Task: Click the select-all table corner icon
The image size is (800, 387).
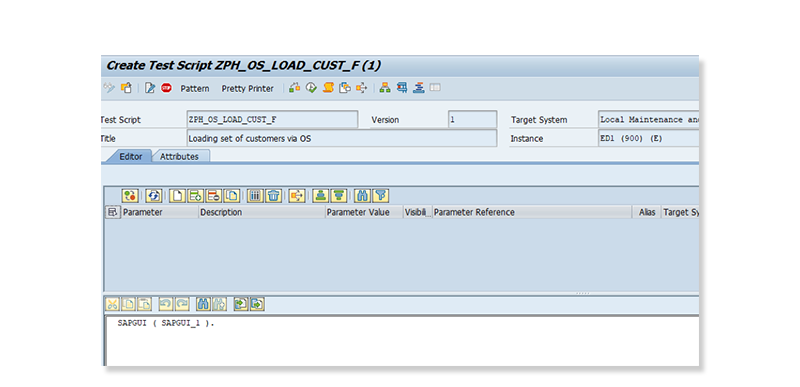Action: point(113,212)
